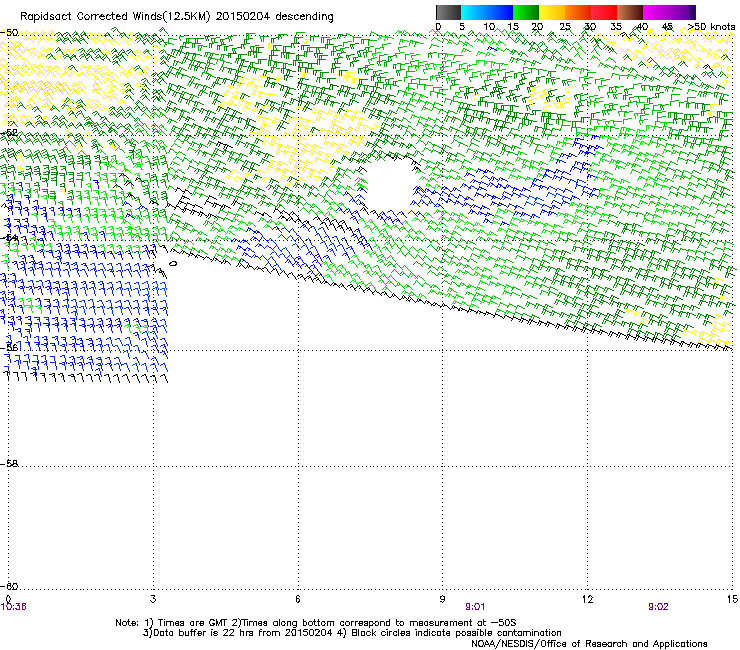
Task: Click the latitude label '-60'
Action: point(9,586)
